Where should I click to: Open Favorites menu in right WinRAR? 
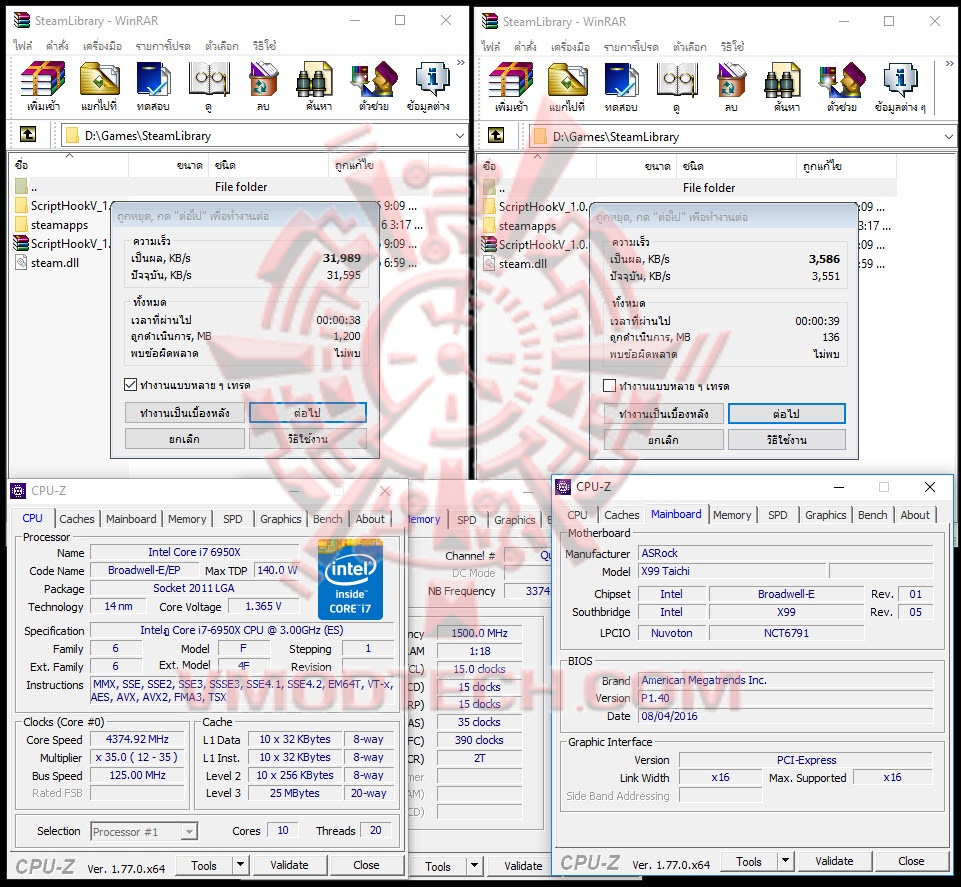(x=631, y=47)
